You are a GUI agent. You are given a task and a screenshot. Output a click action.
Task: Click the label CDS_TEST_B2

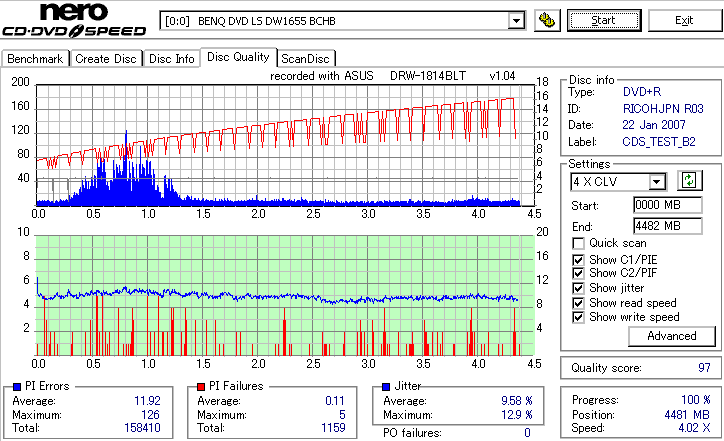coord(659,142)
